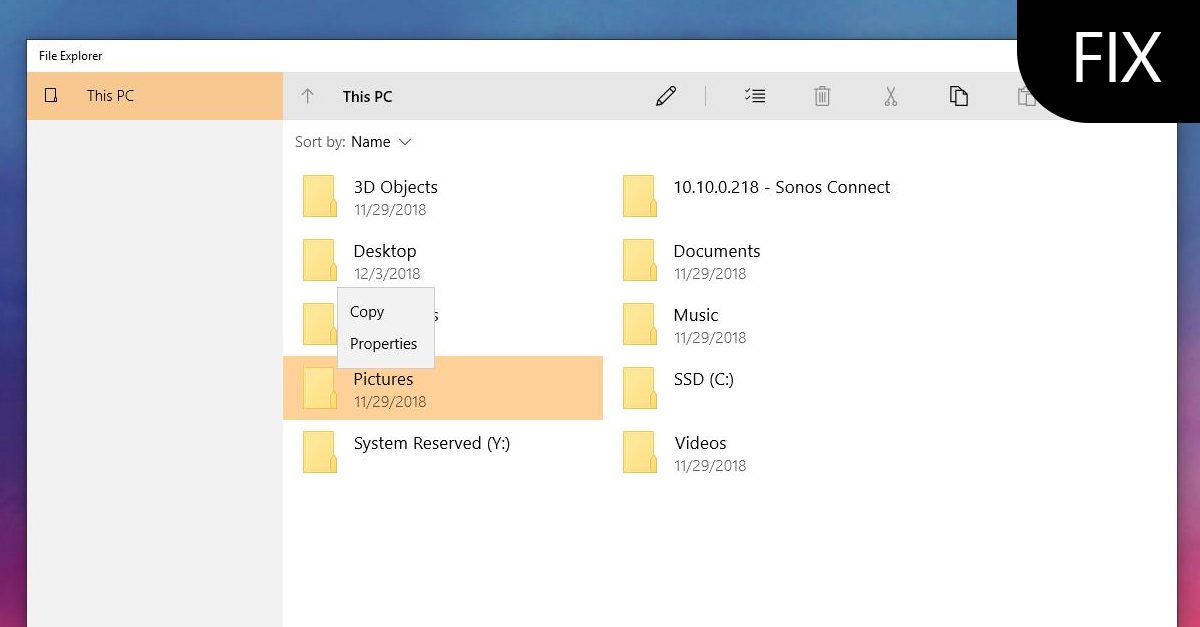Open the Sort by Name dropdown
This screenshot has width=1200, height=627.
(380, 142)
